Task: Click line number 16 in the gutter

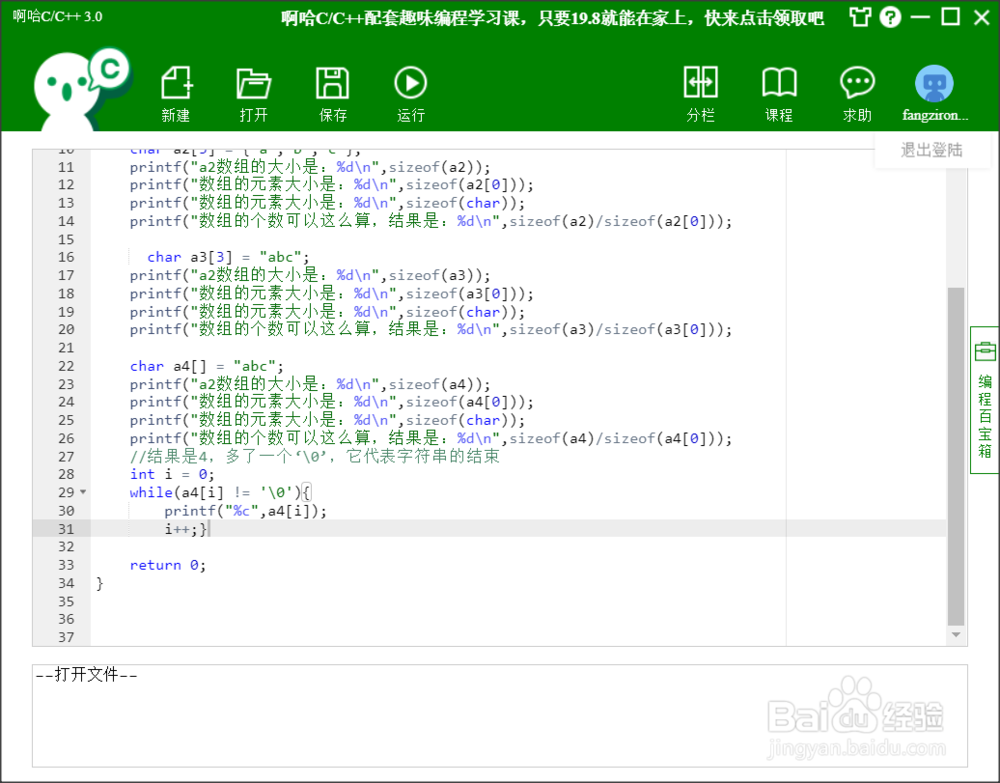Action: [x=66, y=257]
